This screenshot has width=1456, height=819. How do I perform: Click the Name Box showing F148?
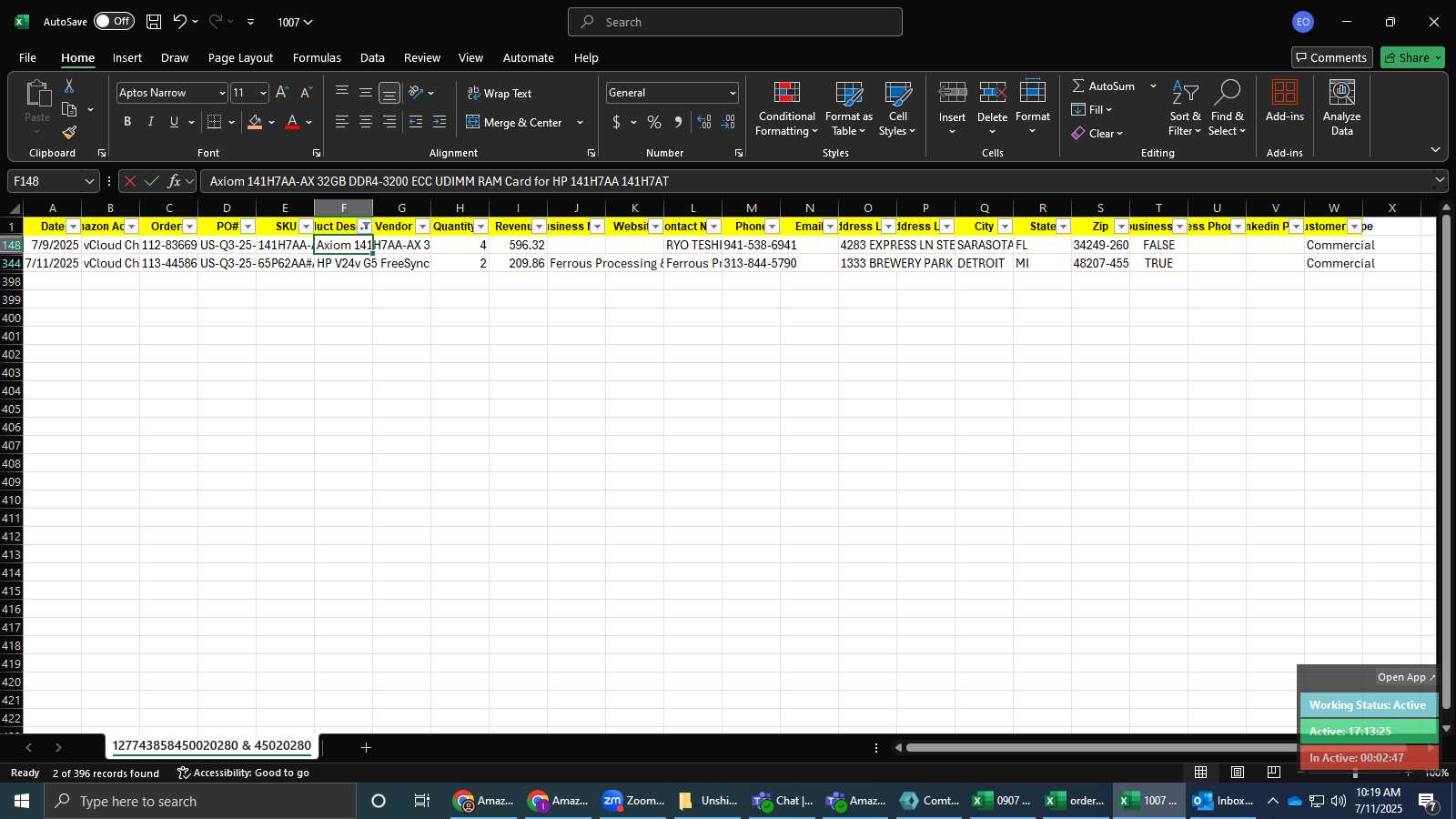coord(45,181)
